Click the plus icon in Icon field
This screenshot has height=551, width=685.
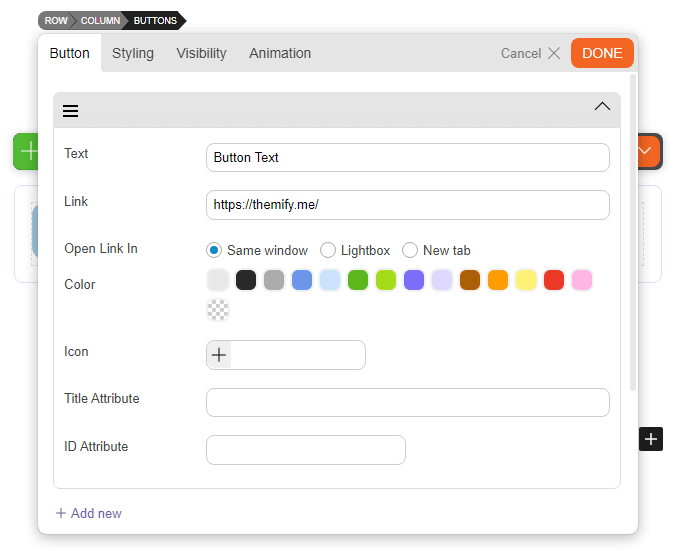pos(219,355)
